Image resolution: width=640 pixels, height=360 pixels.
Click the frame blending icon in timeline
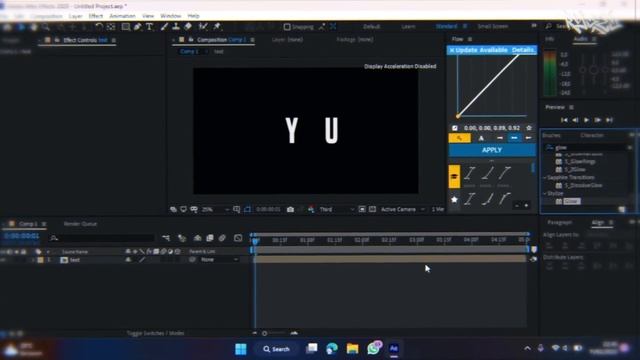click(x=210, y=238)
